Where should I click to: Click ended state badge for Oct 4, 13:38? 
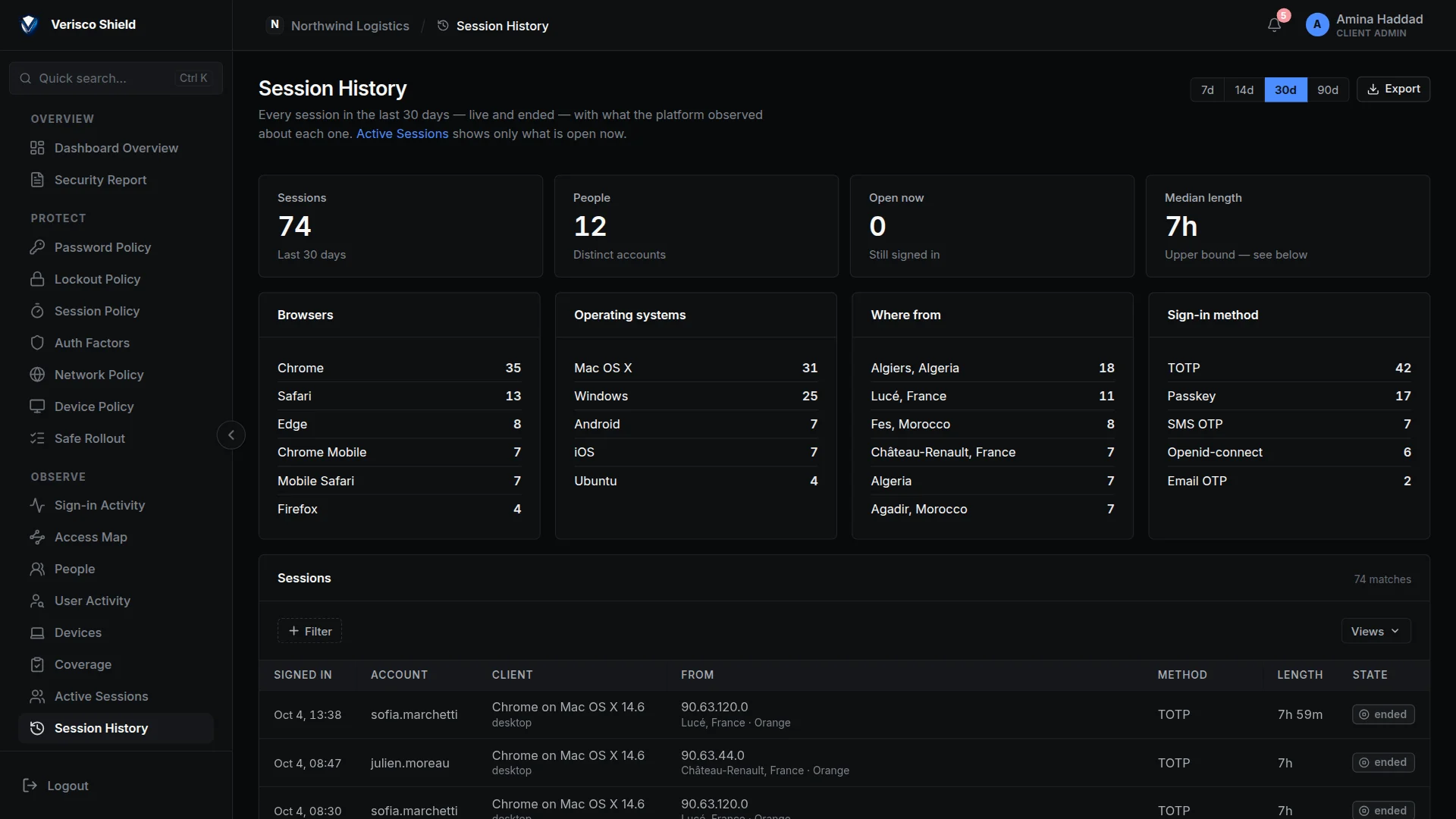click(1383, 714)
